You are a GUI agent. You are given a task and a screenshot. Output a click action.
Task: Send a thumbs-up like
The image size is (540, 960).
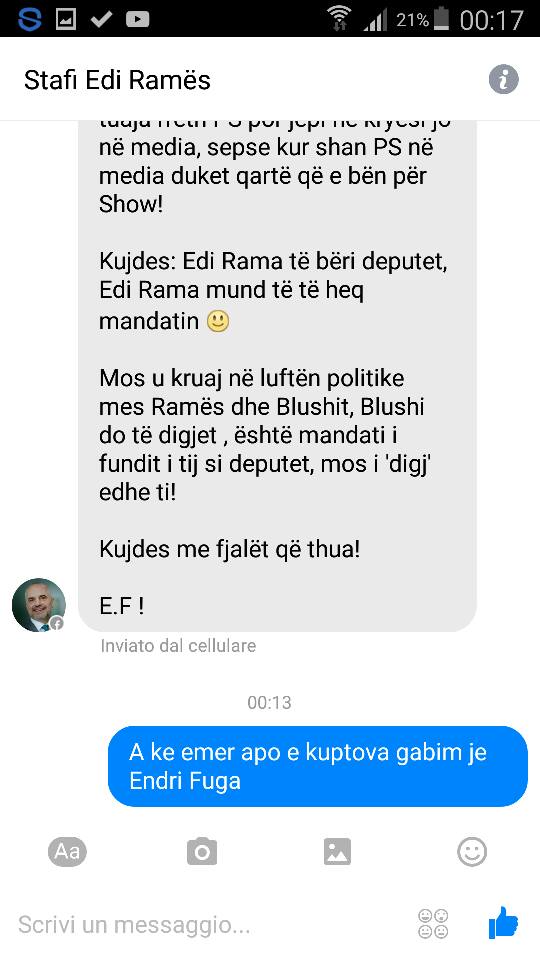503,923
